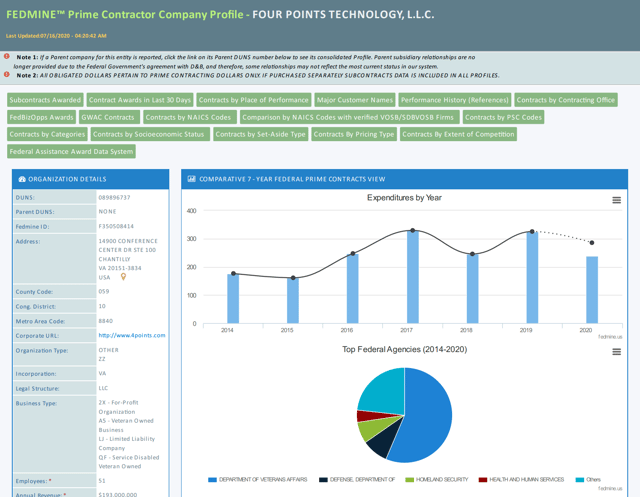Click the Organization Details dashboard icon
This screenshot has width=640, height=497.
click(x=22, y=179)
